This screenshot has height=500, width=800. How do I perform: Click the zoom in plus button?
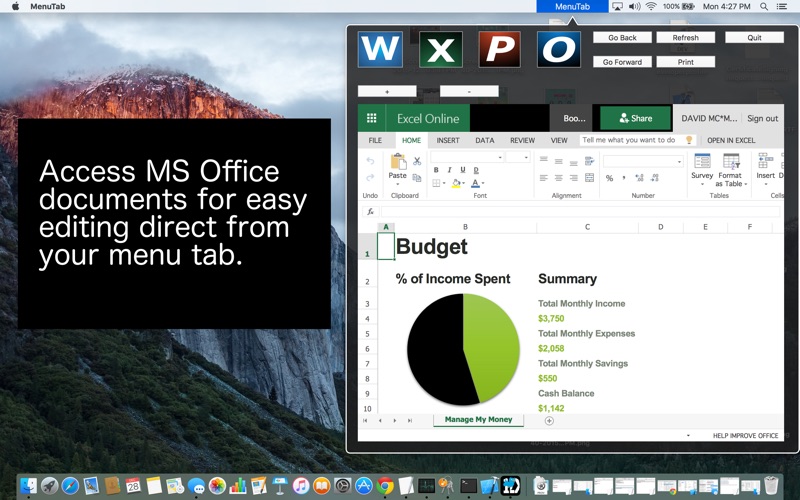pos(387,91)
